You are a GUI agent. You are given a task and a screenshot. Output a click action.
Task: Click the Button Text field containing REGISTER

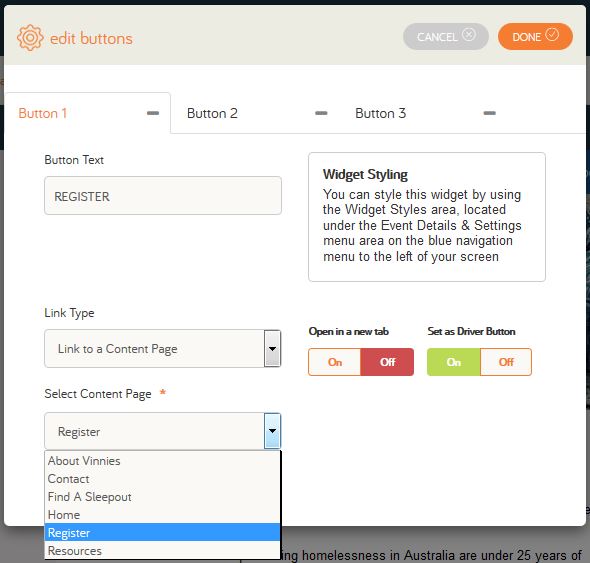pyautogui.click(x=163, y=196)
